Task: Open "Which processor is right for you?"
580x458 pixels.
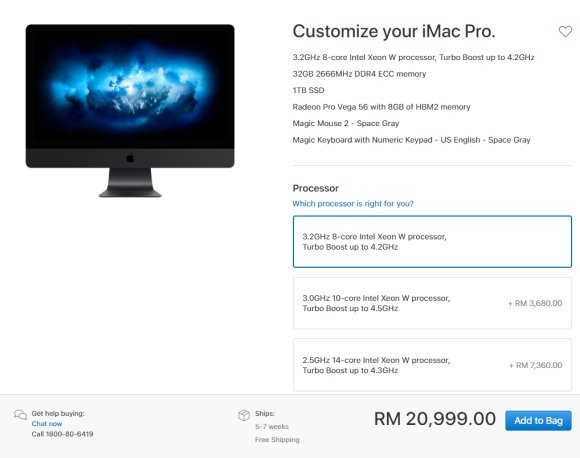Action: click(x=353, y=203)
